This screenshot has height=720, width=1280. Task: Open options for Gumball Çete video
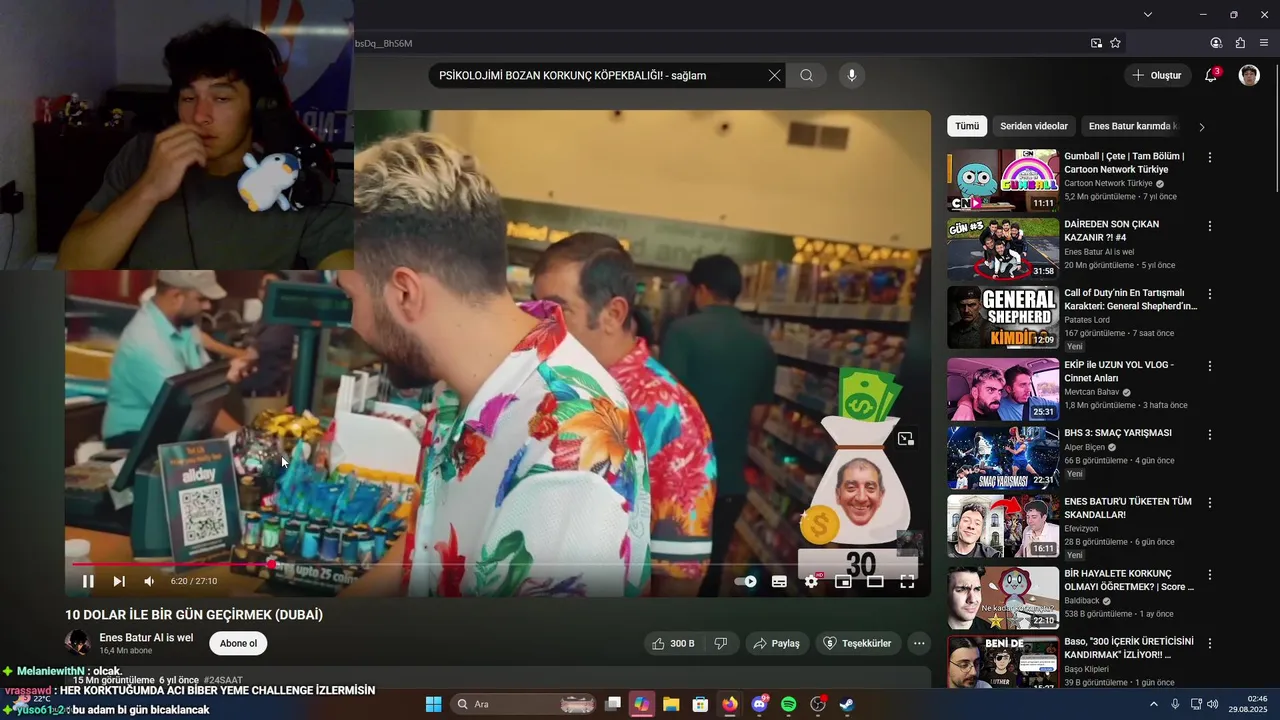[1210, 158]
